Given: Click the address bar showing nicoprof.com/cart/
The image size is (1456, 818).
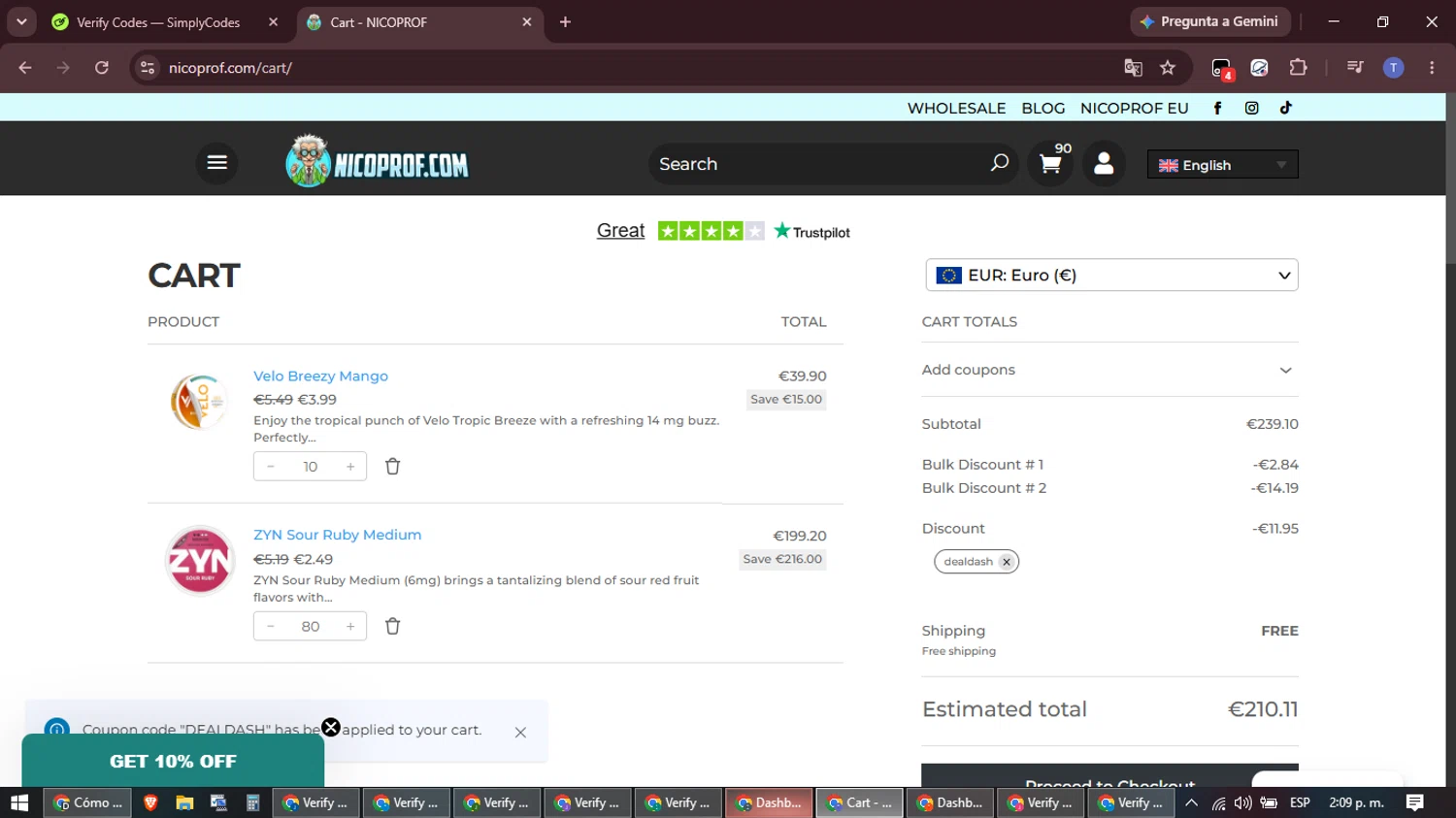Looking at the screenshot, I should (621, 68).
